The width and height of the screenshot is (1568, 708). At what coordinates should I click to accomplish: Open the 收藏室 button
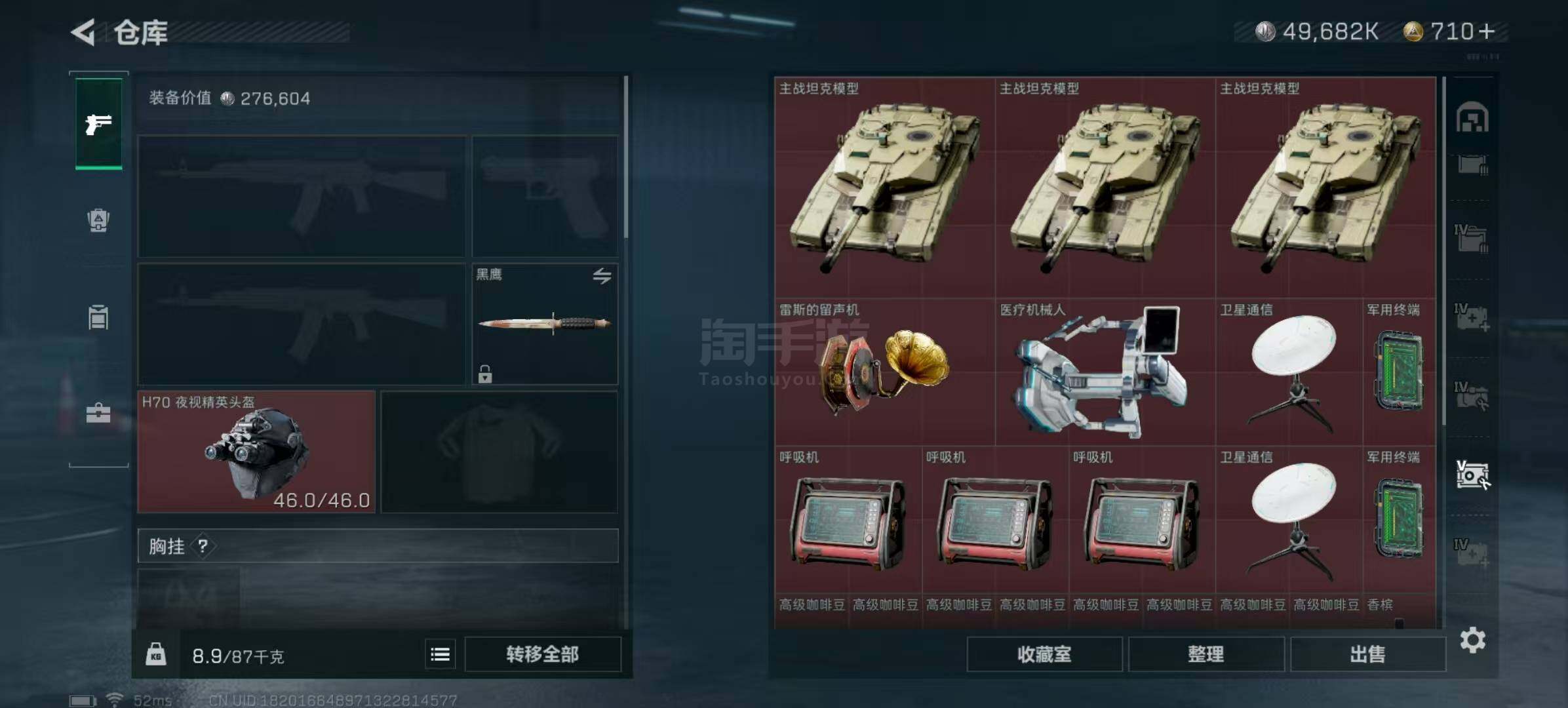(x=1044, y=654)
